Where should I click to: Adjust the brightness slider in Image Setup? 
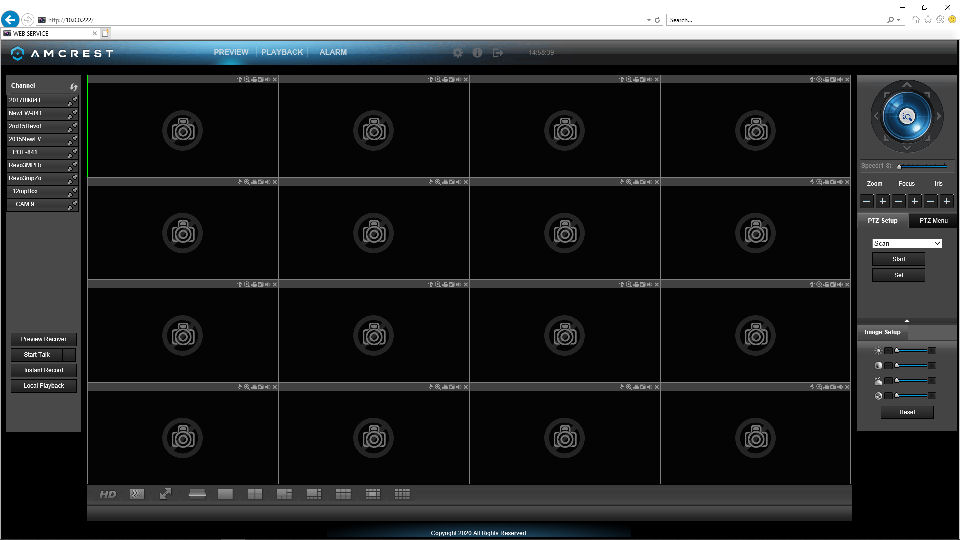(911, 351)
